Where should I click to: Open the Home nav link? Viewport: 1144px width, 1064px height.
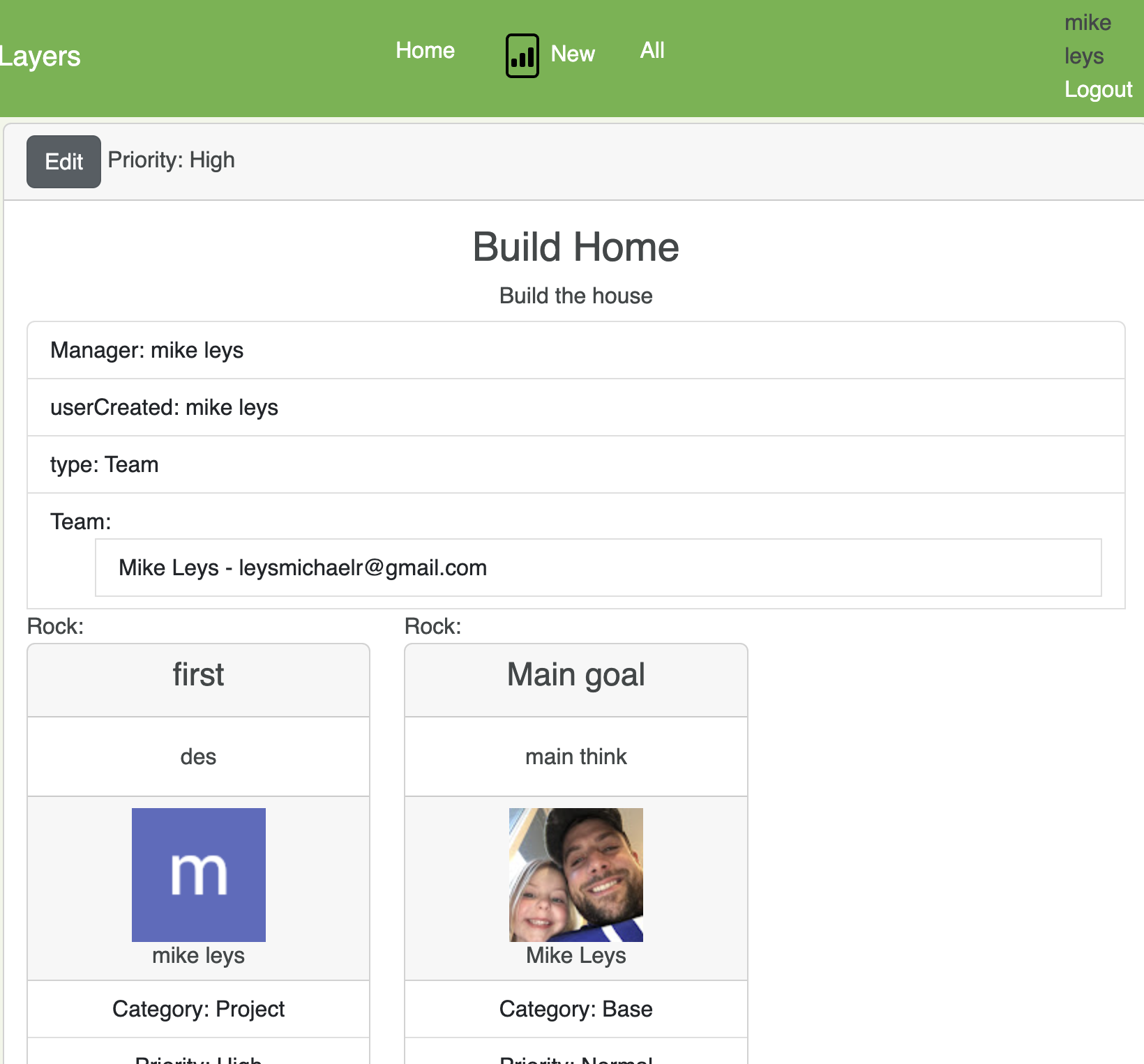click(425, 50)
